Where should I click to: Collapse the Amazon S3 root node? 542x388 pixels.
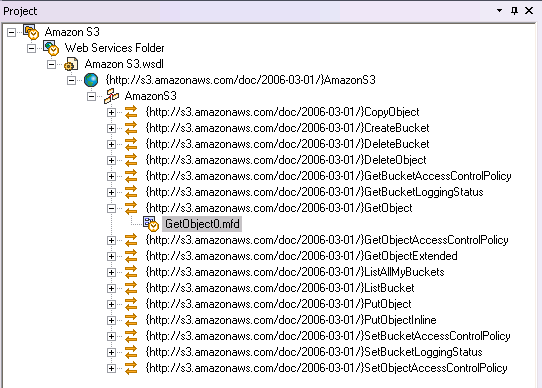click(x=11, y=32)
